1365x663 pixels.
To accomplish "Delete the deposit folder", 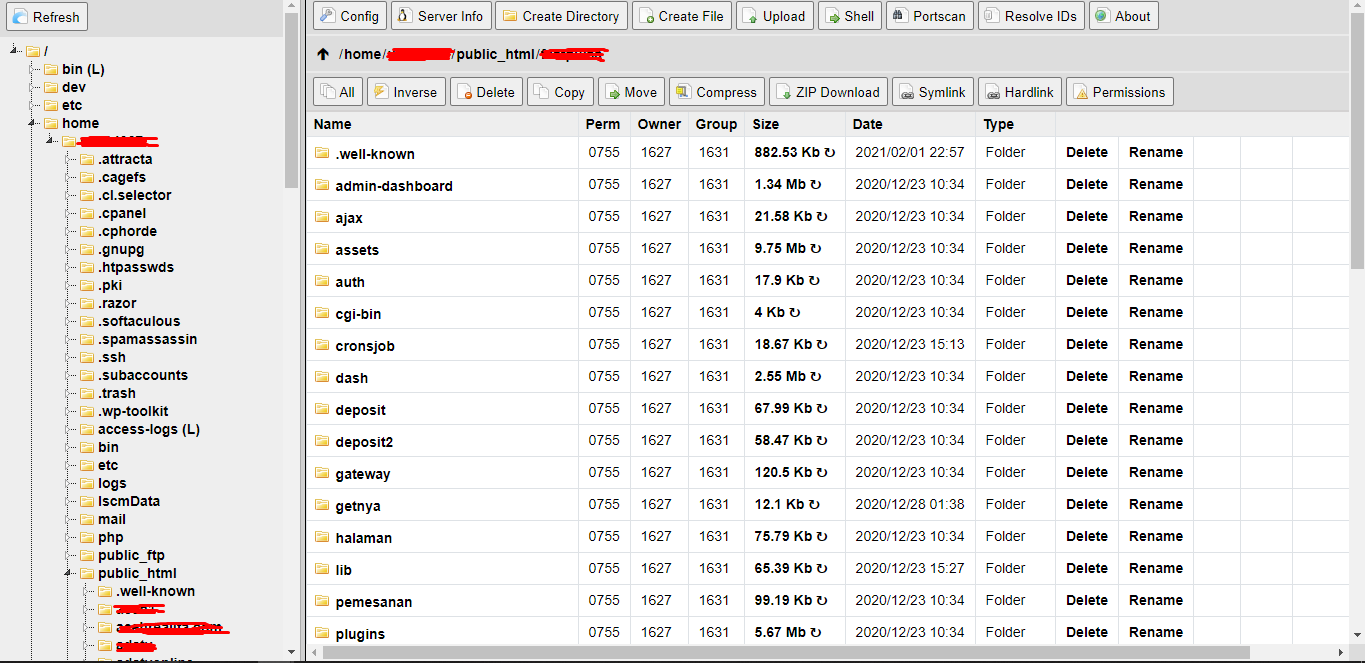I will pos(1087,408).
